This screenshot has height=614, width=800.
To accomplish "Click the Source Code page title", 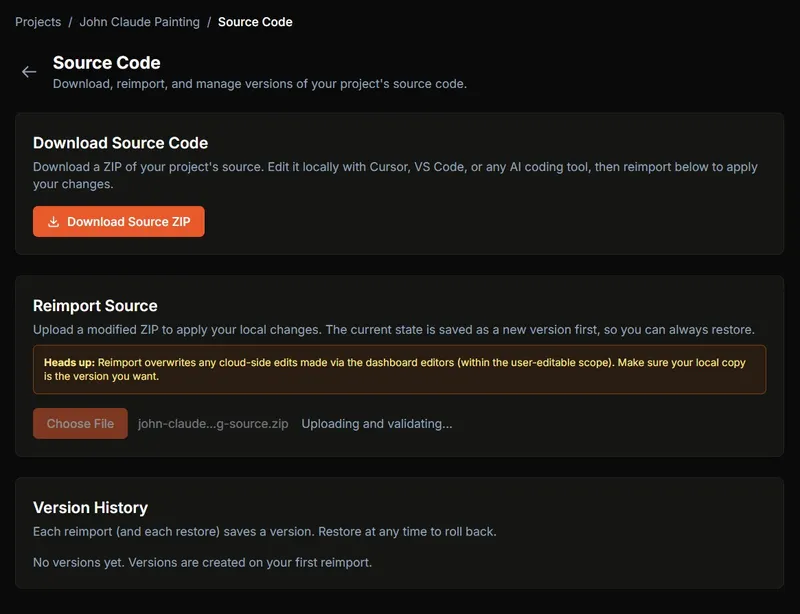I will point(107,63).
